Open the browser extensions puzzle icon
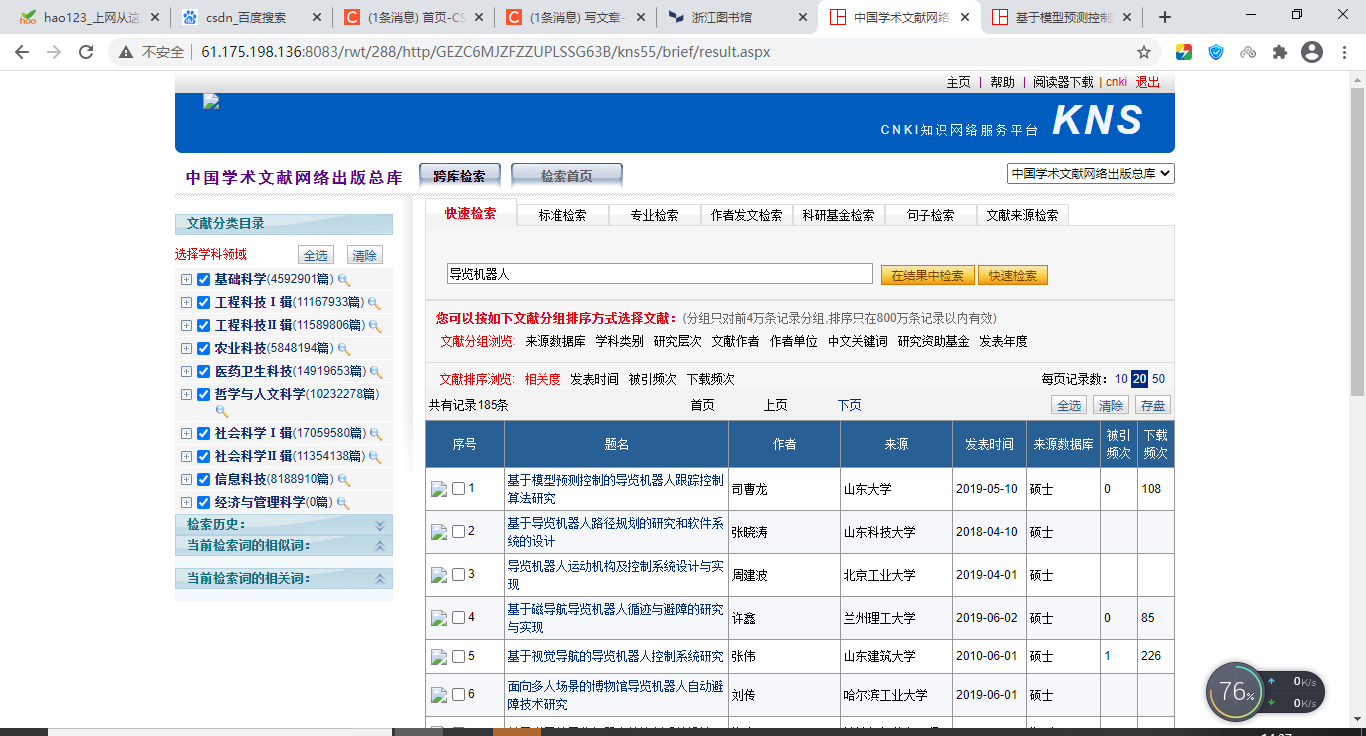 click(1279, 52)
